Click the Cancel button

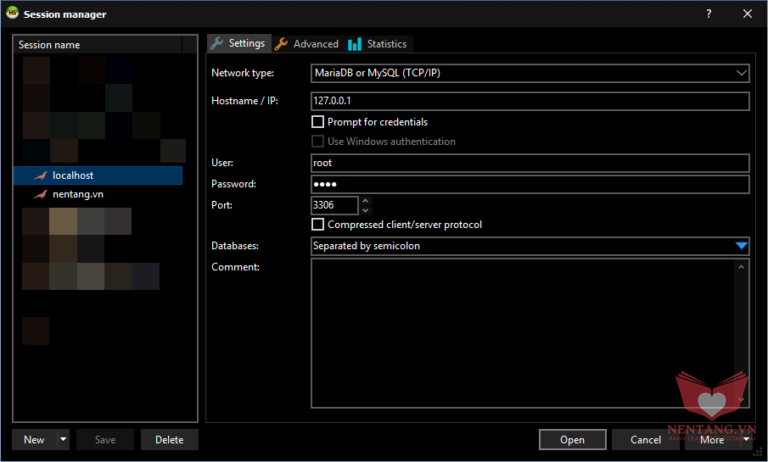pos(645,440)
